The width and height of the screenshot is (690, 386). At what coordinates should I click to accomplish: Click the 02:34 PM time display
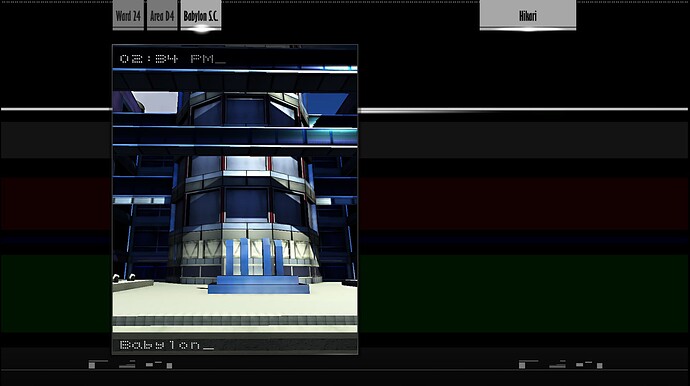(x=172, y=59)
